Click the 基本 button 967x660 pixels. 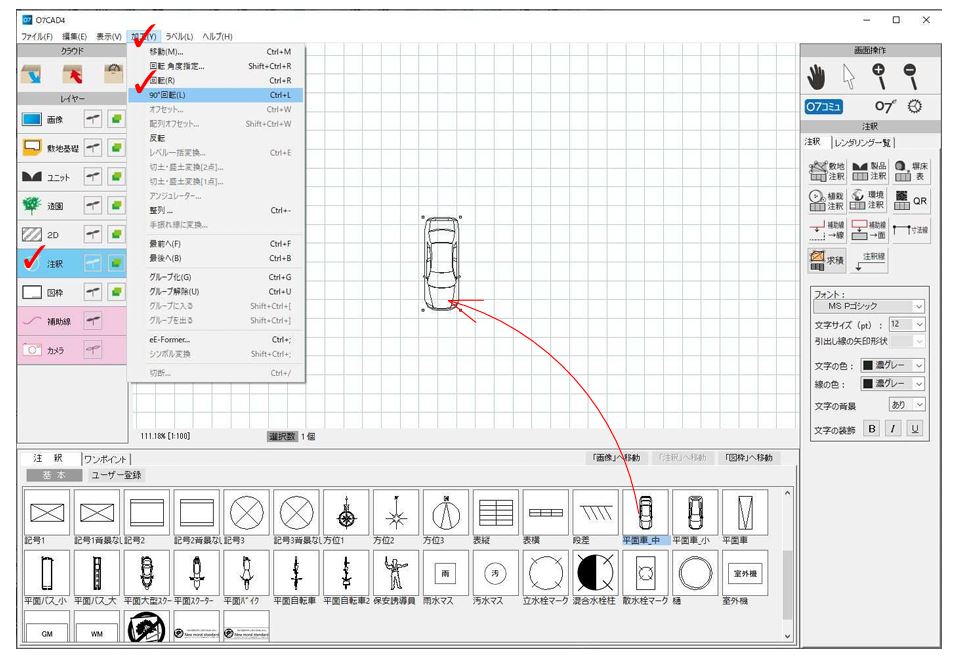click(54, 475)
